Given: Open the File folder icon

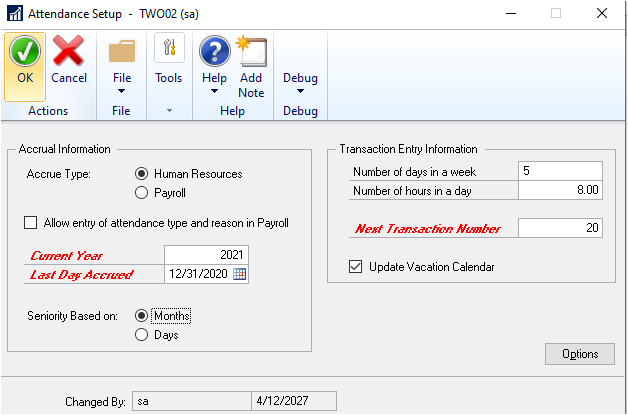Looking at the screenshot, I should tap(122, 51).
